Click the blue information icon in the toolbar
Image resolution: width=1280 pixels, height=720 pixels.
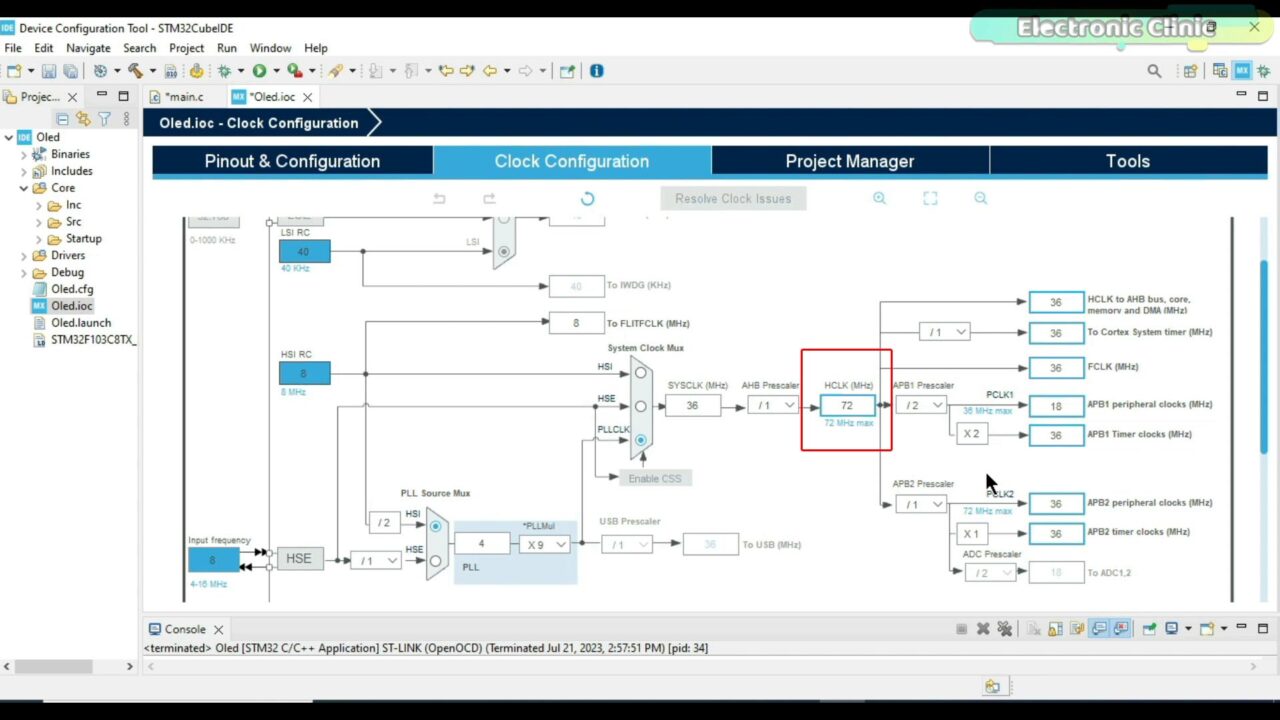[597, 71]
